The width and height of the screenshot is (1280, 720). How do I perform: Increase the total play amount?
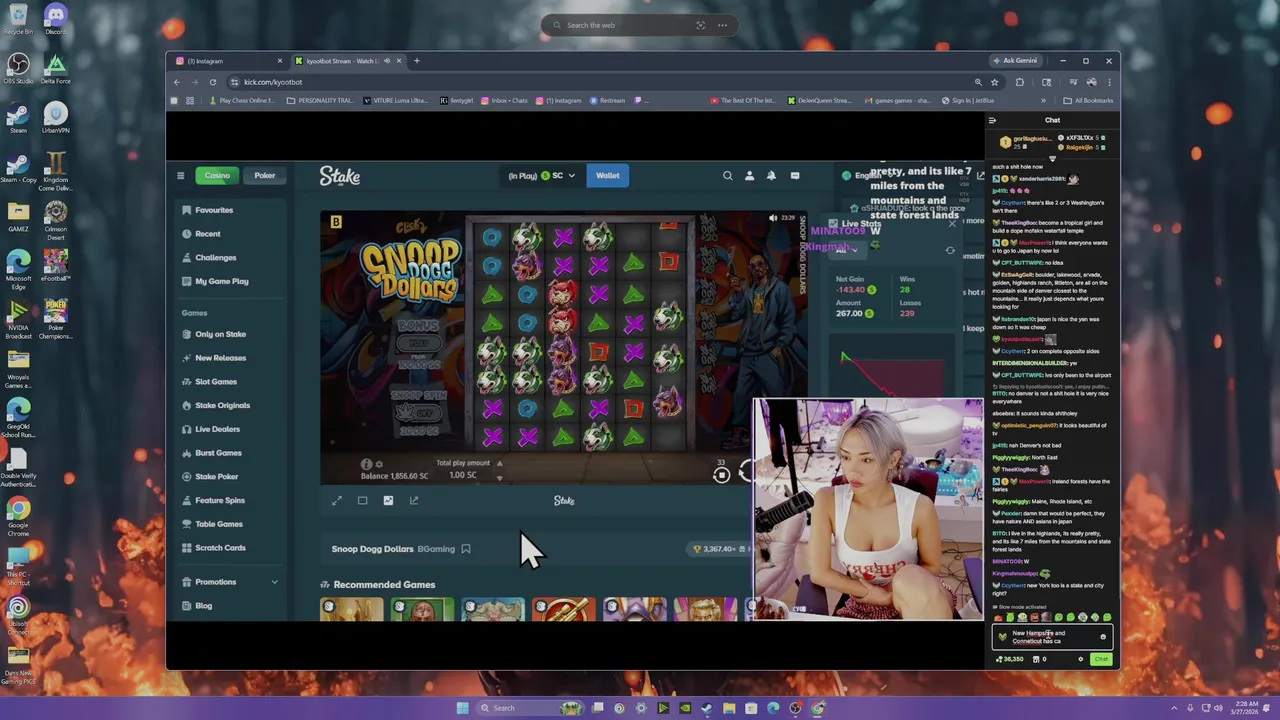tap(499, 463)
